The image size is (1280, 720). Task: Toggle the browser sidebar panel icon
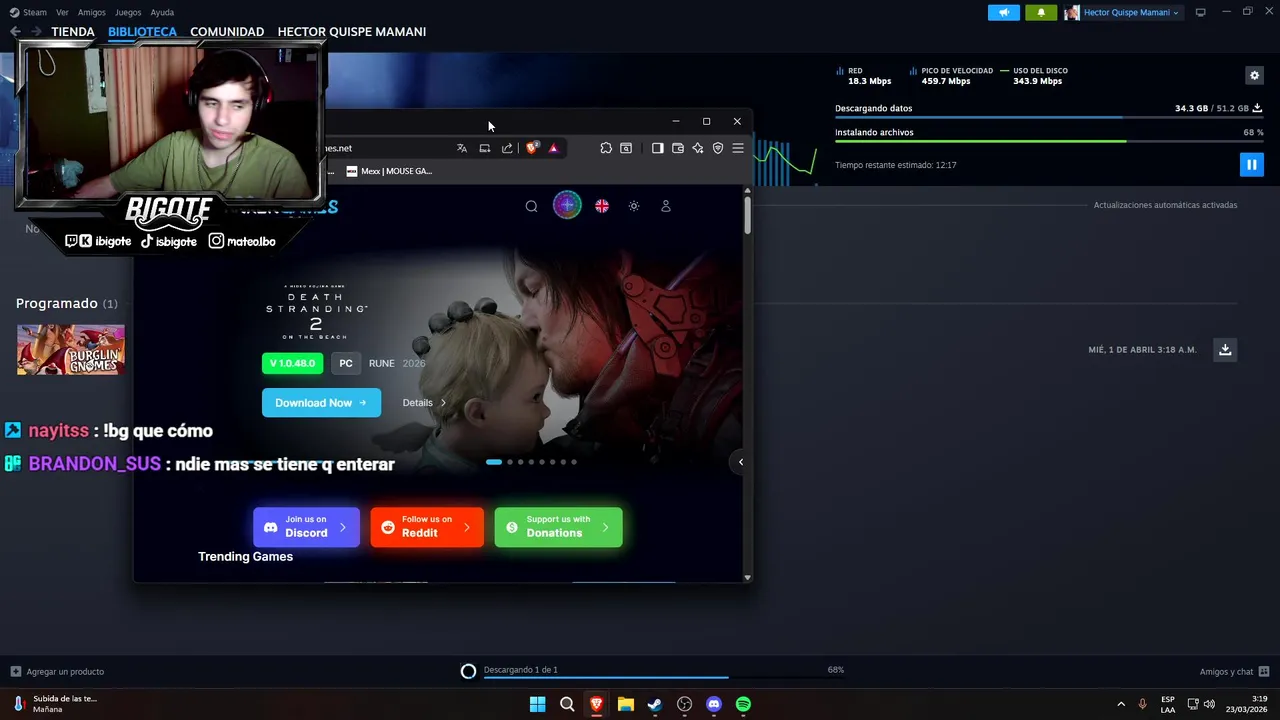click(657, 148)
